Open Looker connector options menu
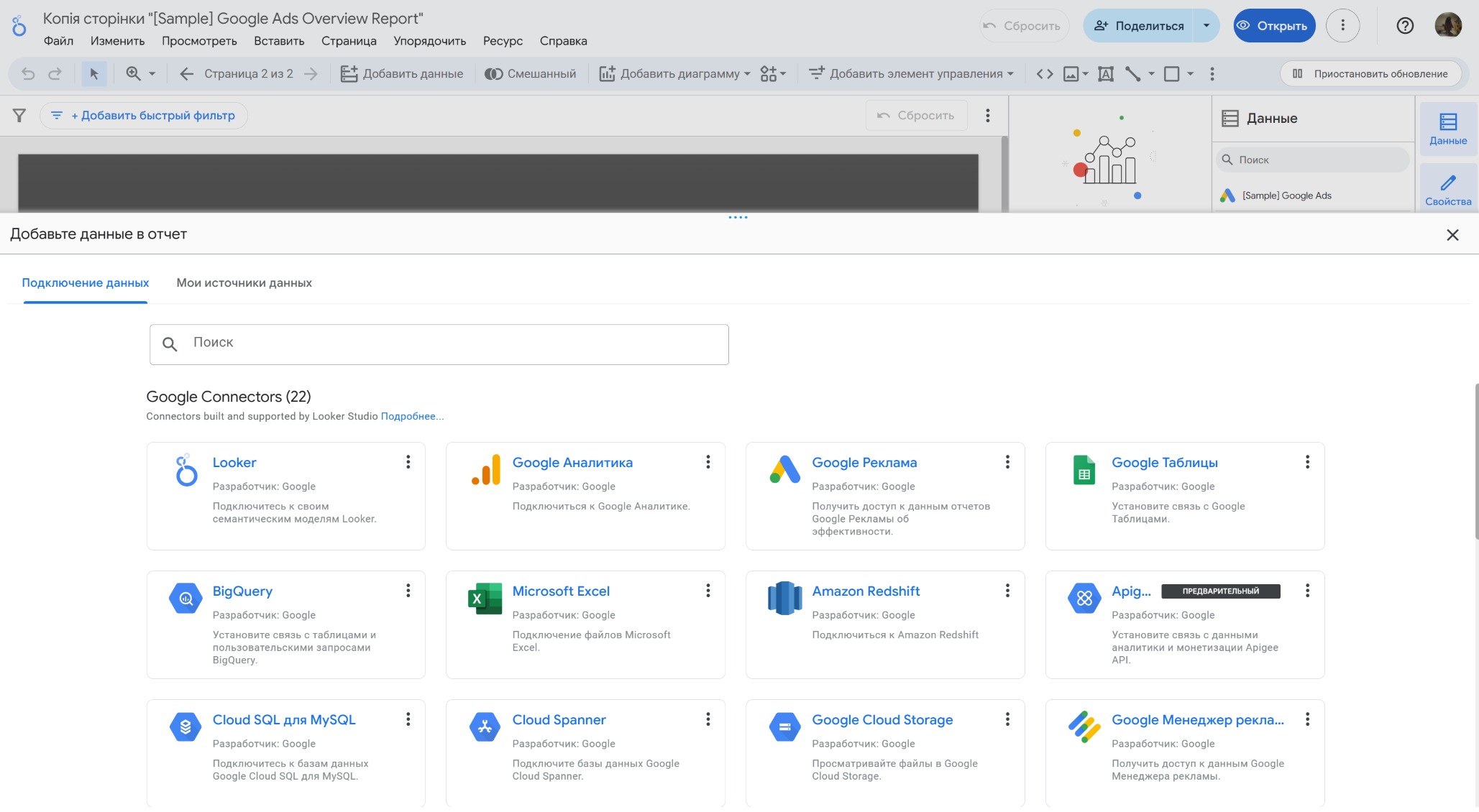 point(408,462)
